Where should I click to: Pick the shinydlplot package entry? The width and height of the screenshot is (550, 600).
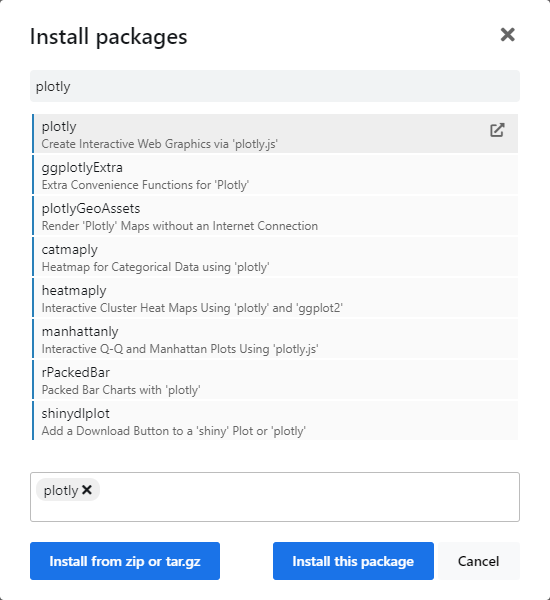pyautogui.click(x=275, y=420)
